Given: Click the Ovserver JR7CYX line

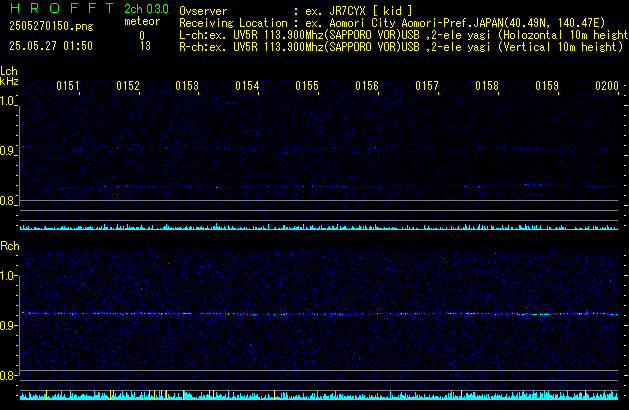Looking at the screenshot, I should pyautogui.click(x=296, y=11).
